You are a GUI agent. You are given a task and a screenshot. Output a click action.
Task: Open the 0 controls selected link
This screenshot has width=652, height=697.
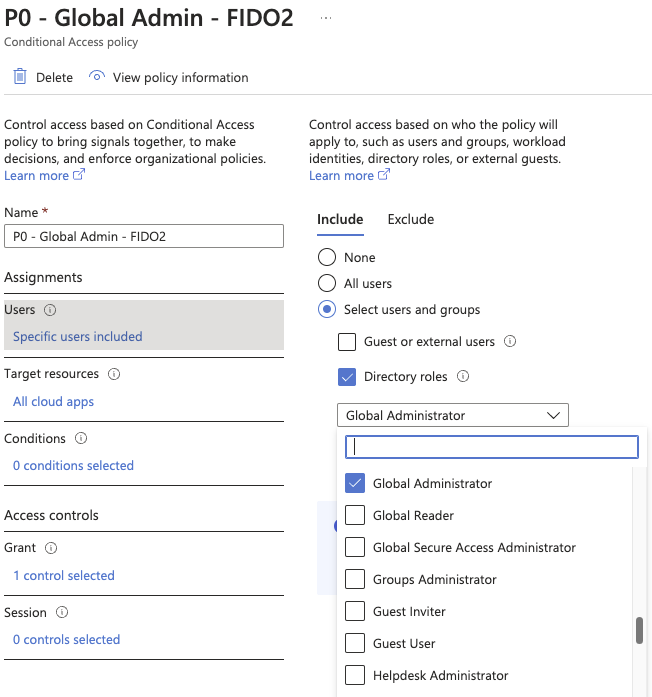pyautogui.click(x=67, y=639)
